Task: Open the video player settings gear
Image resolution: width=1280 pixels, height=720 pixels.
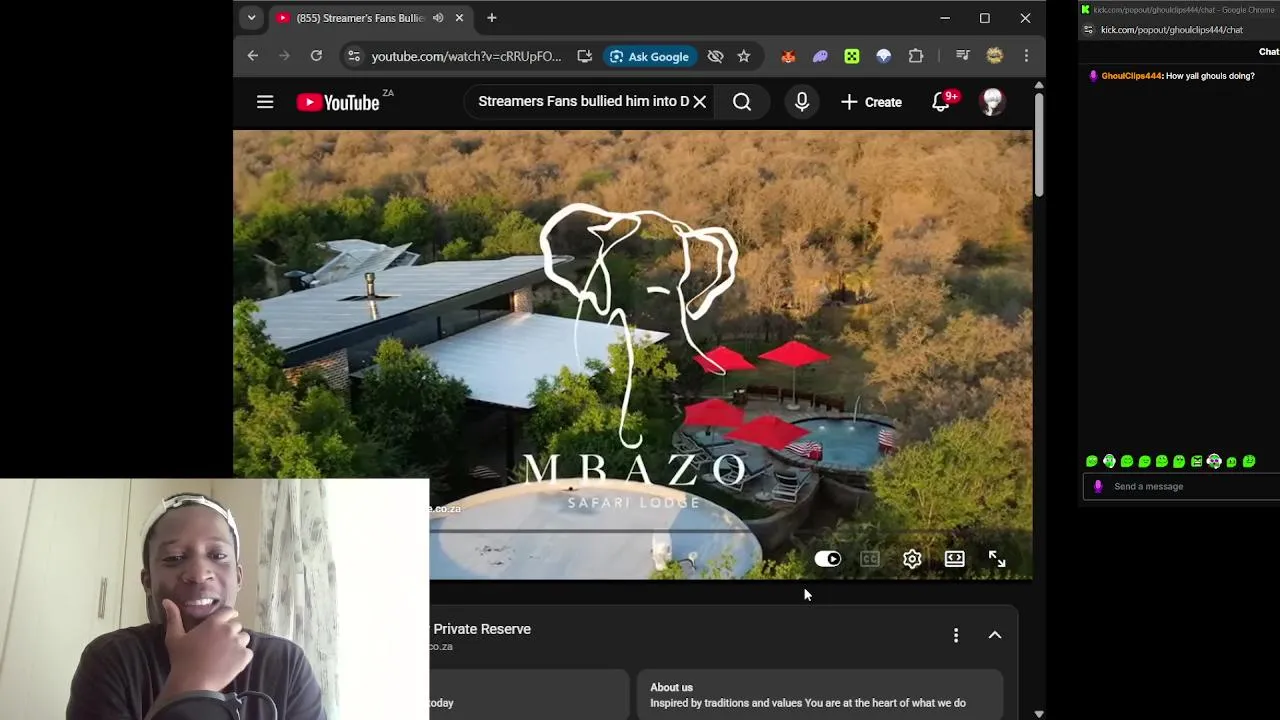Action: coord(912,559)
